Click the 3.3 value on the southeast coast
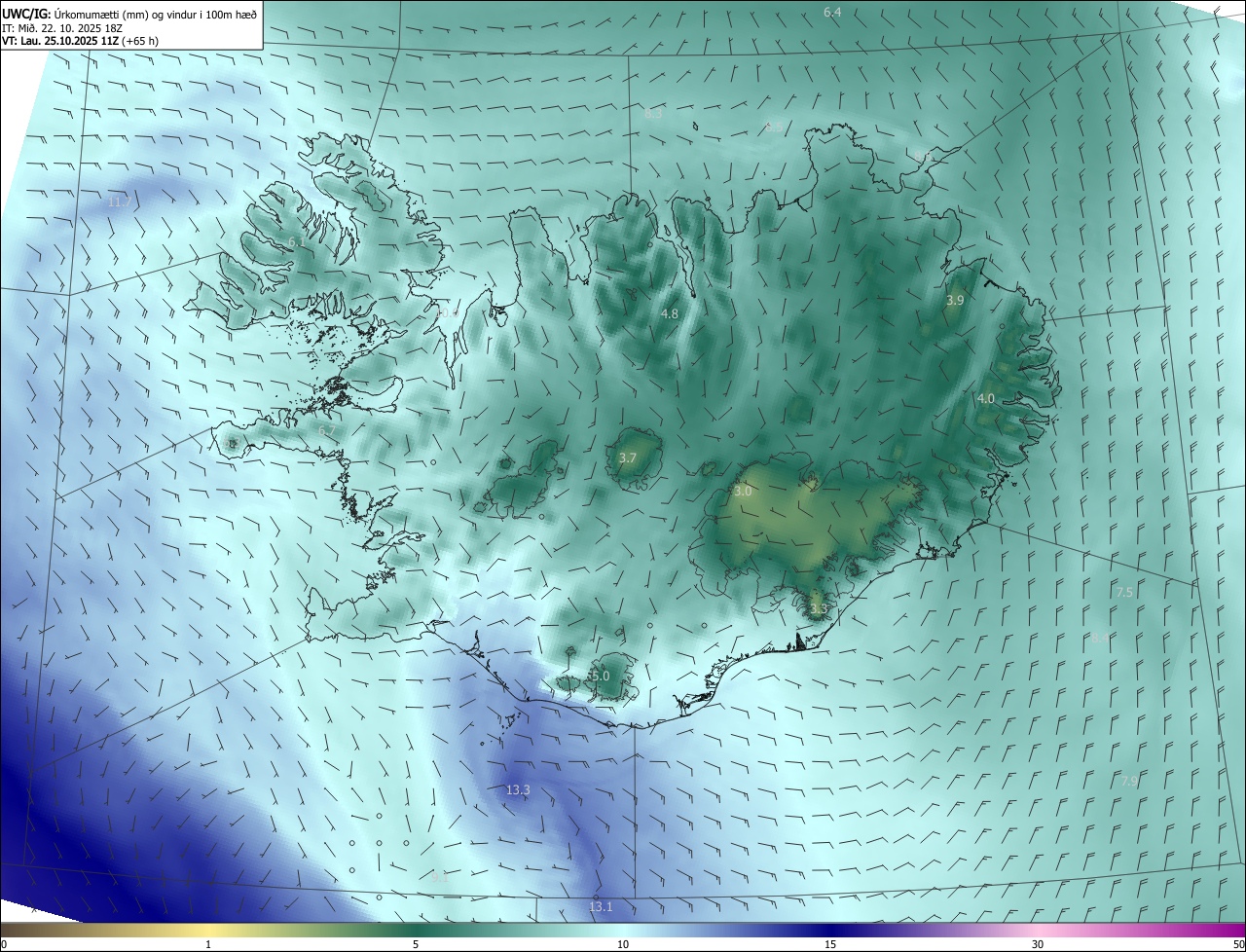 tap(818, 609)
